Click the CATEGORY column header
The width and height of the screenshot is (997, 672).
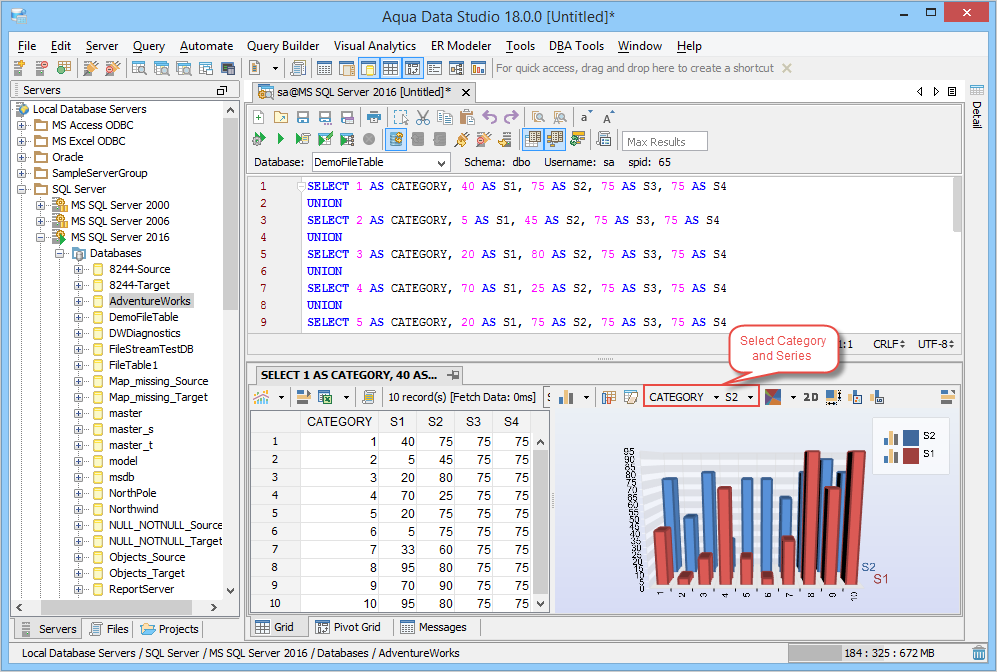click(339, 422)
